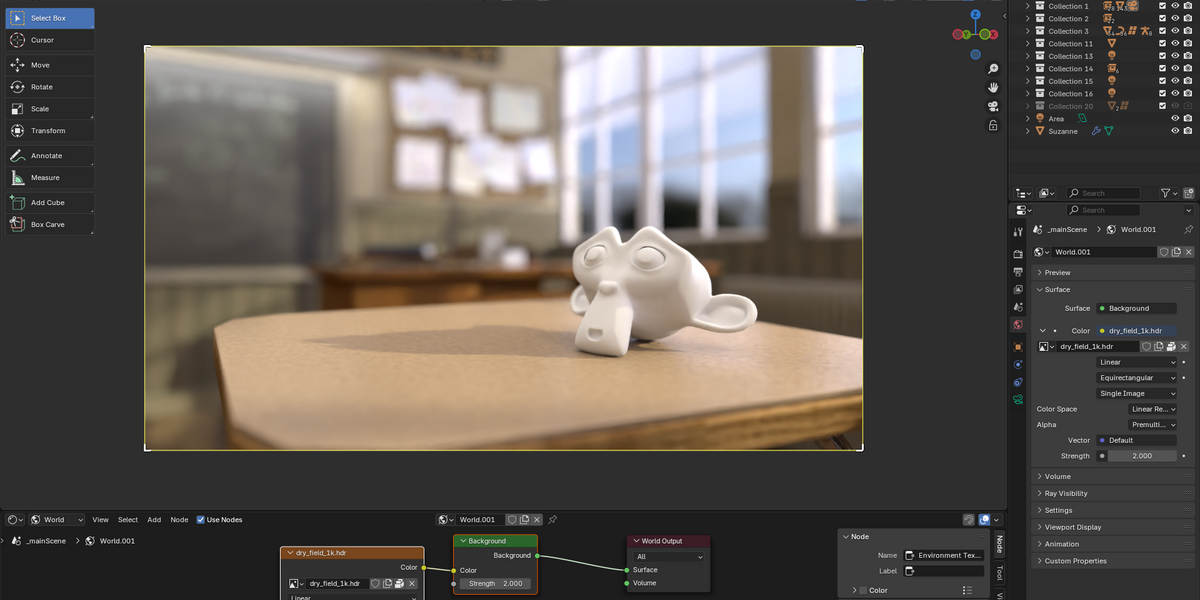This screenshot has width=1200, height=600.
Task: Uncheck Collection 1 exclude checkbox
Action: [x=1162, y=6]
